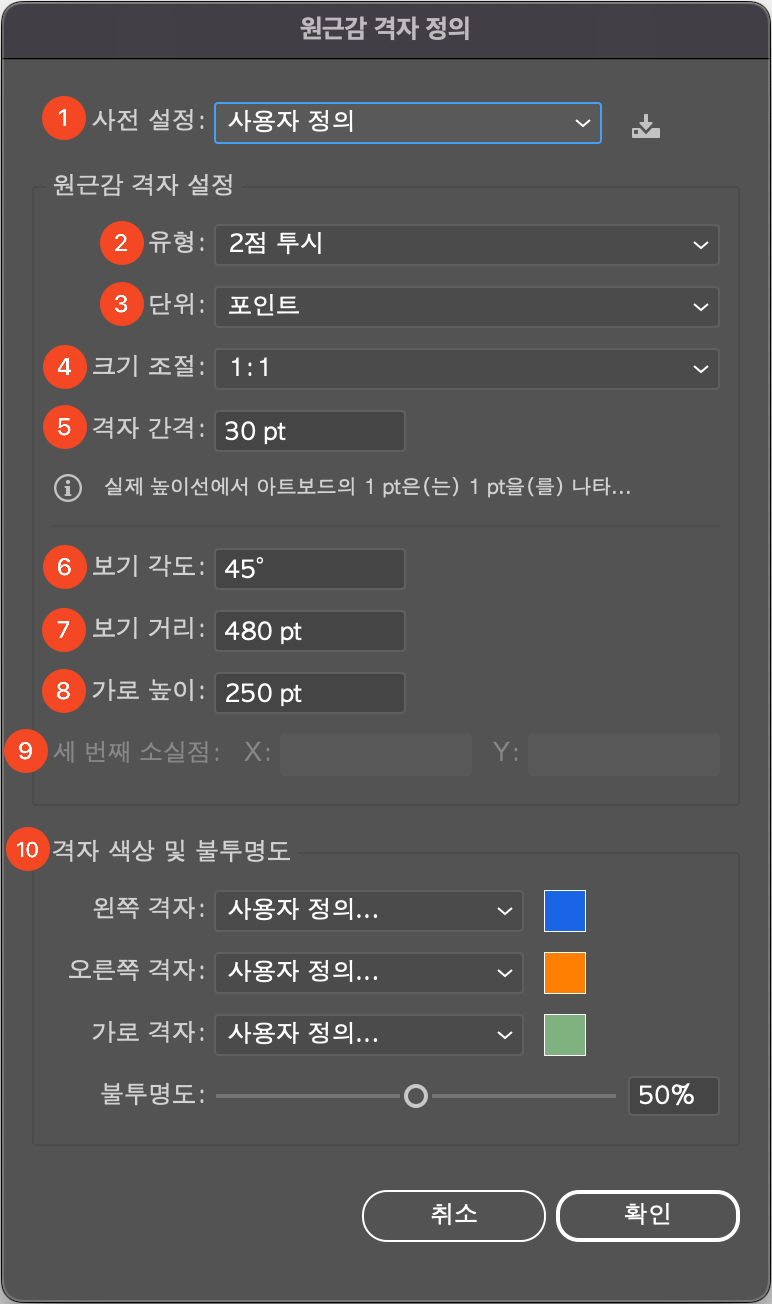
Task: Open the 사전 설정 preset dropdown
Action: tap(407, 122)
